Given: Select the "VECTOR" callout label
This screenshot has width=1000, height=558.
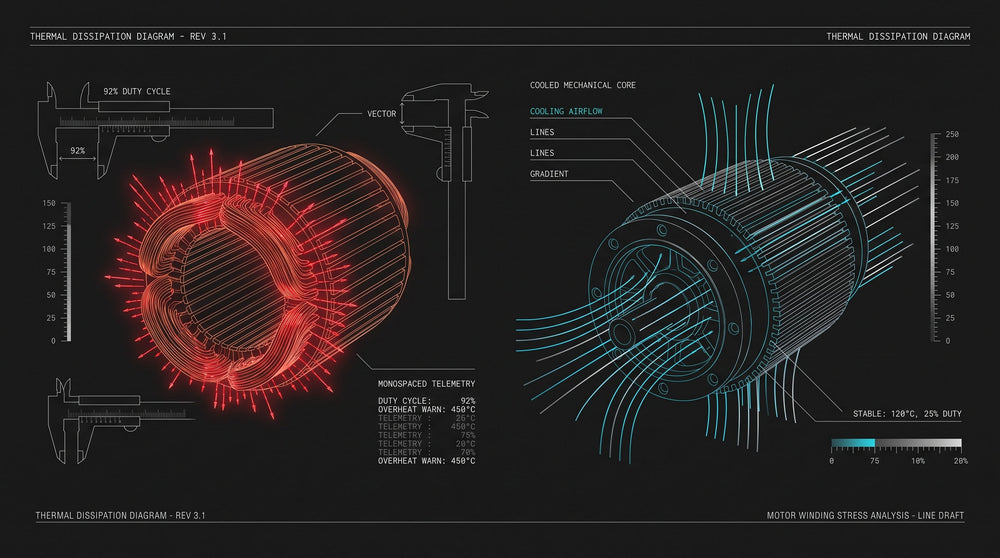Looking at the screenshot, I should [x=381, y=114].
